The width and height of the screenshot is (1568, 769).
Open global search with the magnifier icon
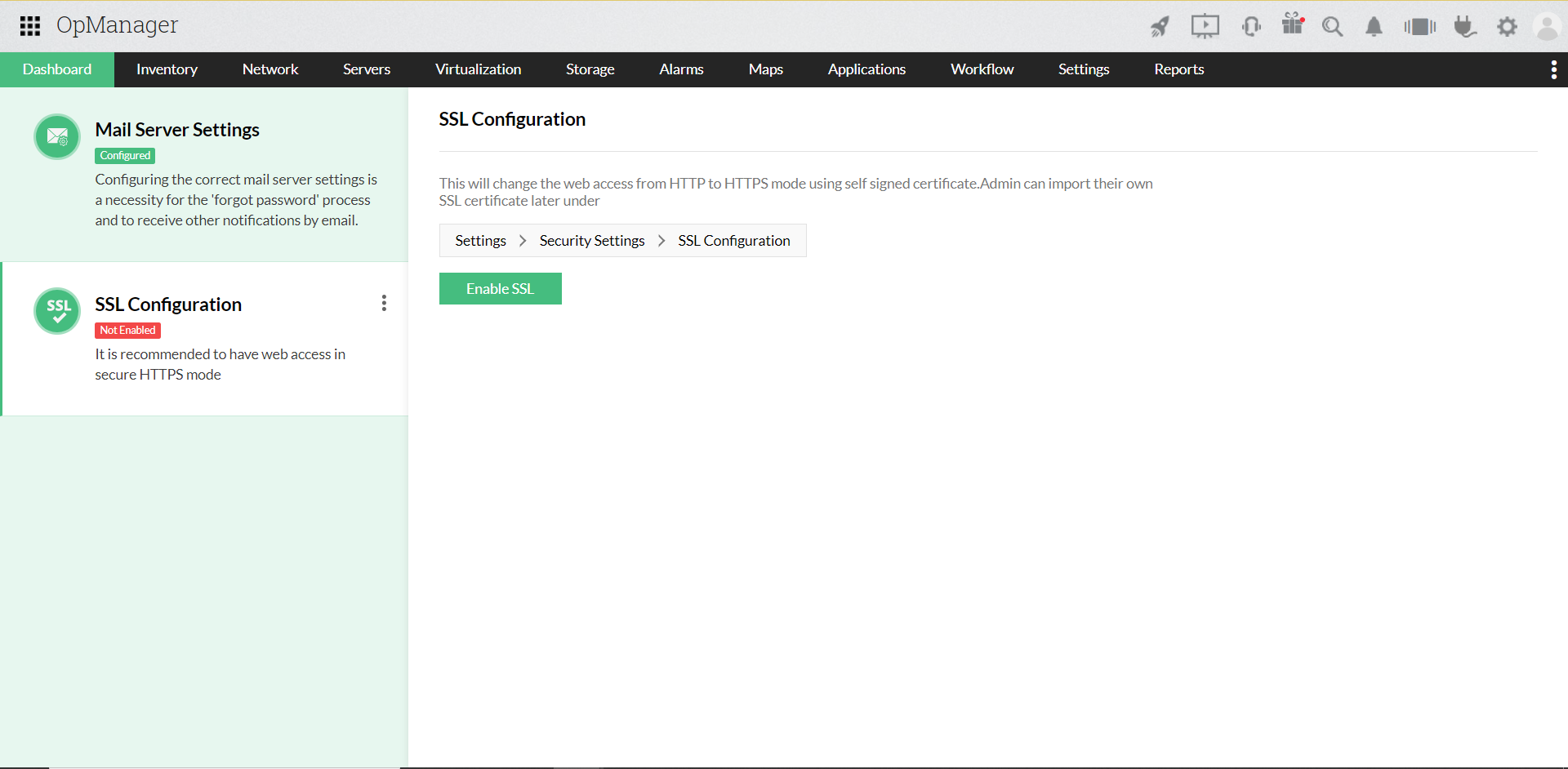1332,26
